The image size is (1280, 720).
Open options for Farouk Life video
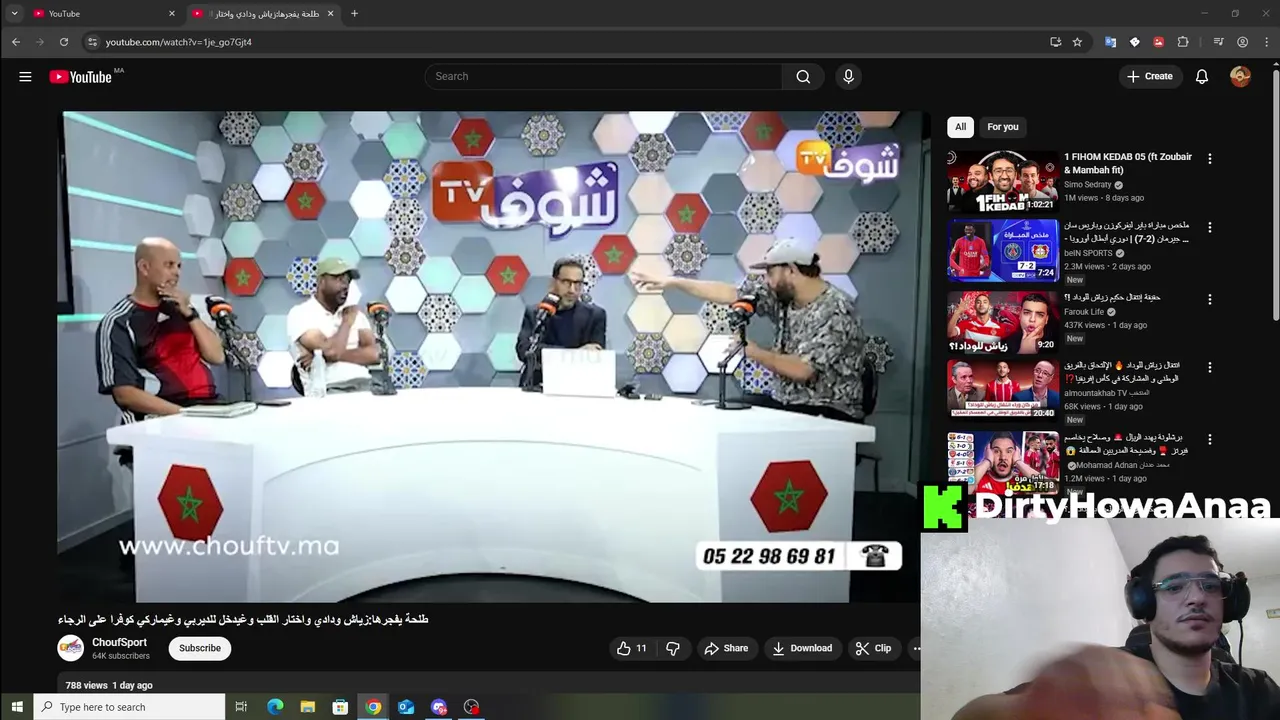click(1209, 299)
